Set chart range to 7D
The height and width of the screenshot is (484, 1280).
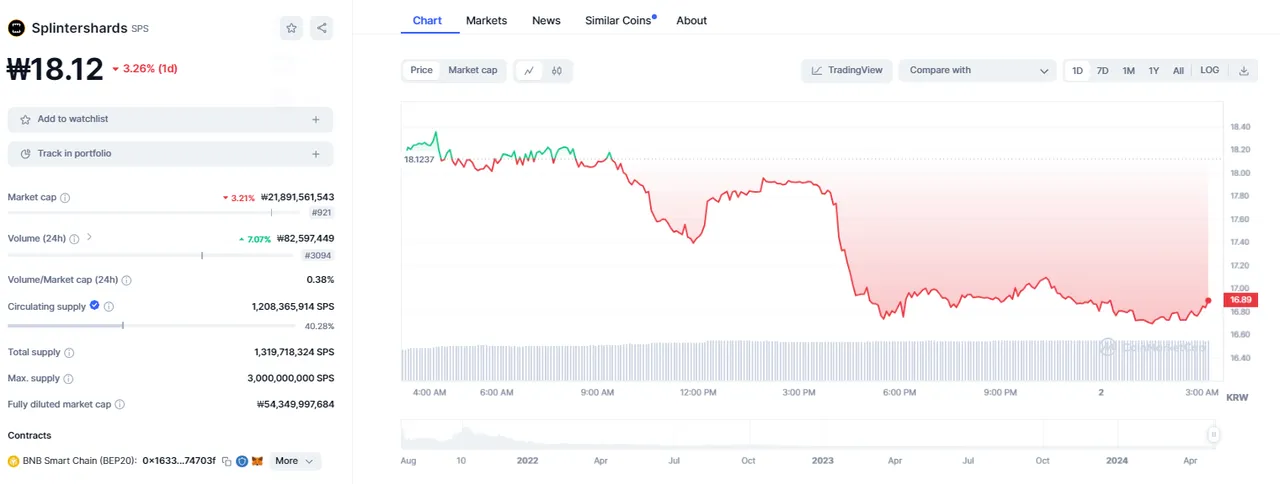1102,71
